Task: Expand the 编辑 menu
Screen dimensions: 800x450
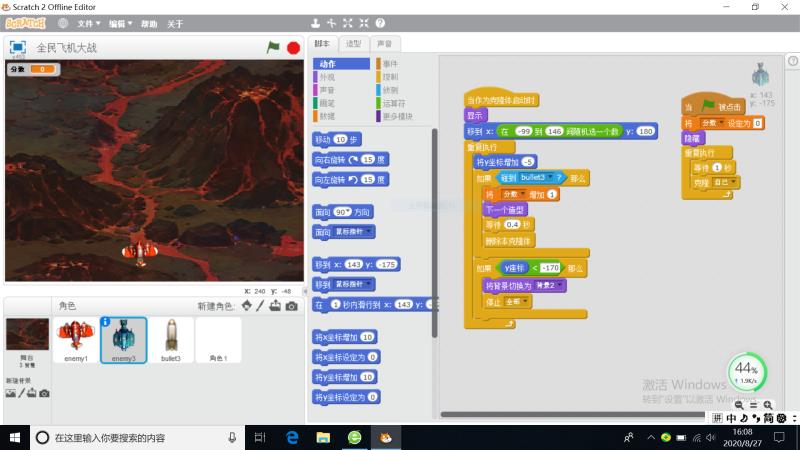Action: pyautogui.click(x=121, y=22)
